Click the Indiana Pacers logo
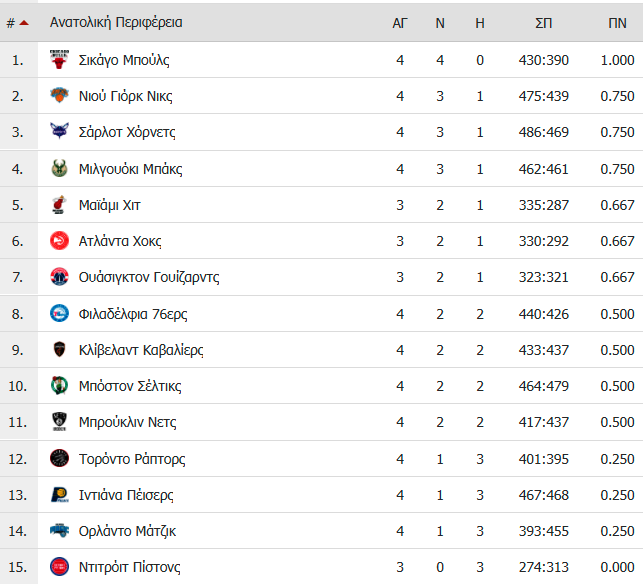 tap(59, 495)
